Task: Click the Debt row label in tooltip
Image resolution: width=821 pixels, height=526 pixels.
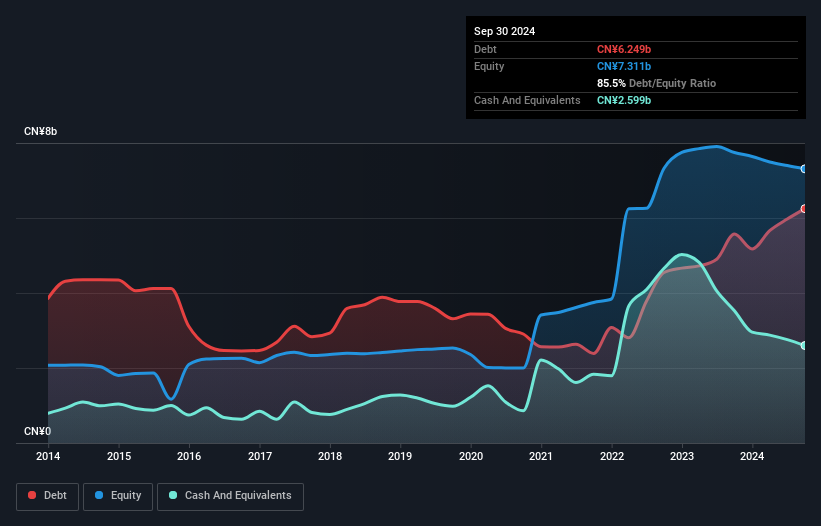Action: [x=485, y=49]
